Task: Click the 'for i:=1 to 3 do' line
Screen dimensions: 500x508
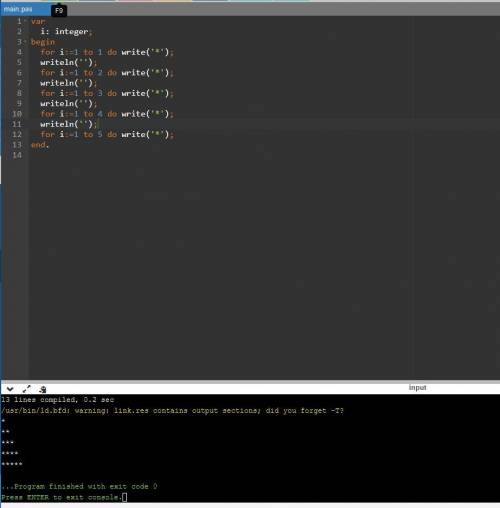Action: click(x=107, y=93)
